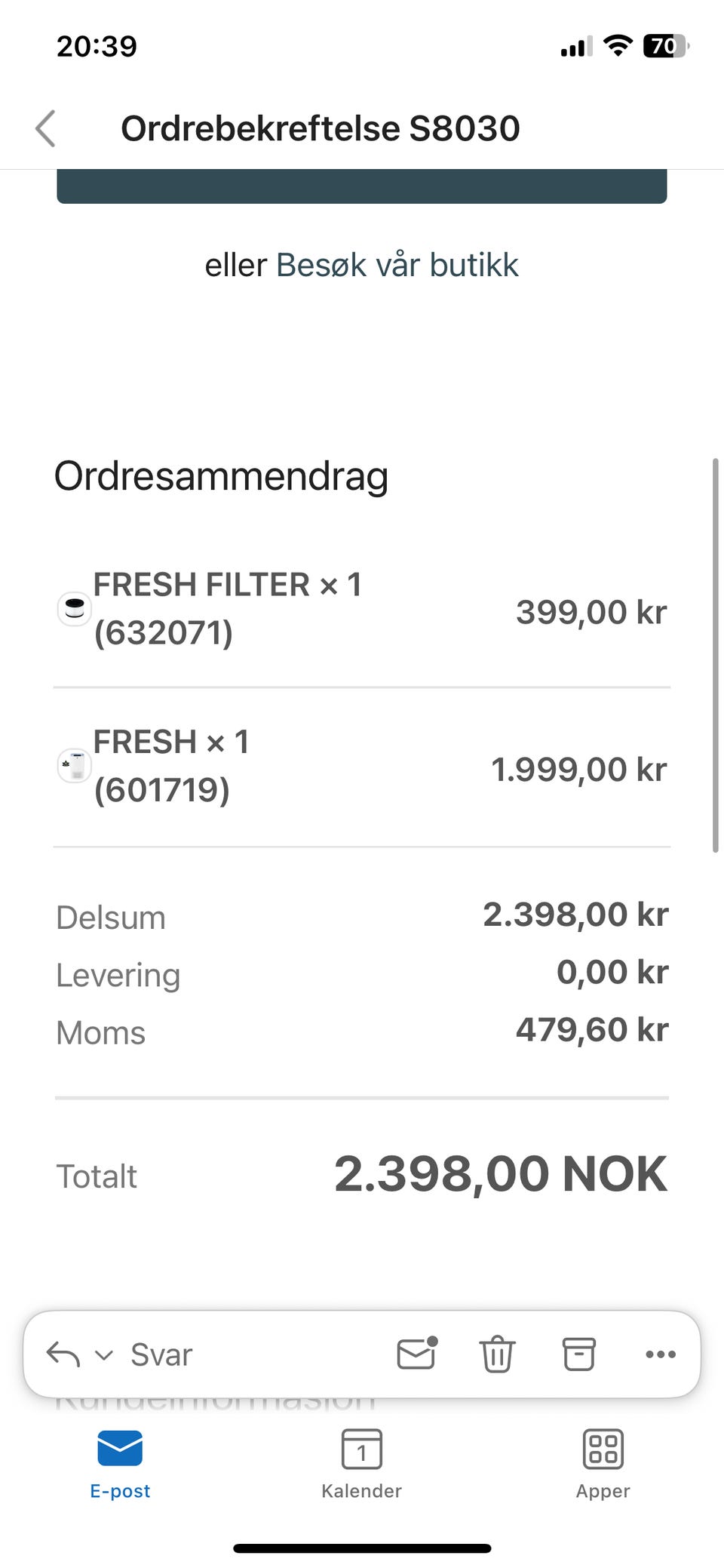The image size is (724, 1568).
Task: Tap the reply arrow icon
Action: pyautogui.click(x=63, y=1354)
